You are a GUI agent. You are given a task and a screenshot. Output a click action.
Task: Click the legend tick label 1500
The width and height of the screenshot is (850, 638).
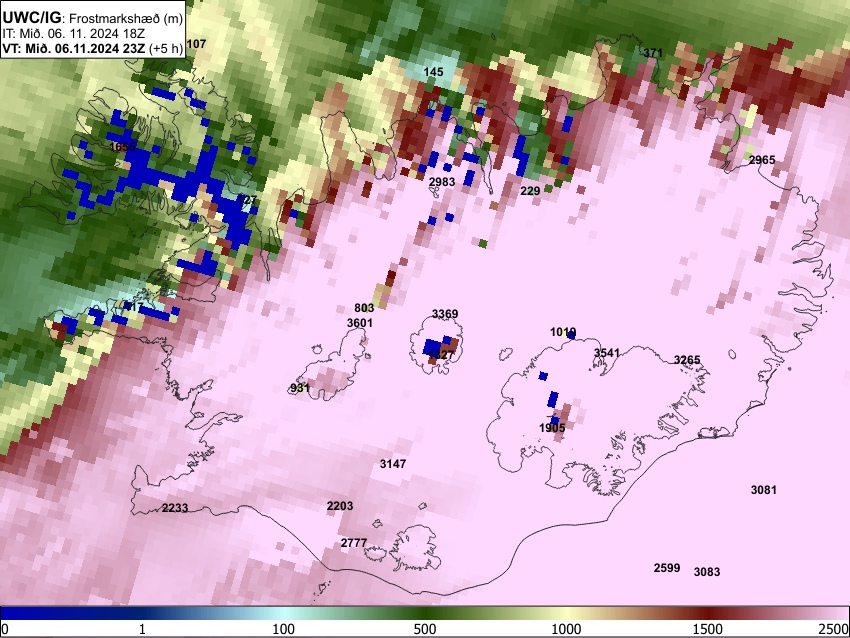click(x=708, y=629)
